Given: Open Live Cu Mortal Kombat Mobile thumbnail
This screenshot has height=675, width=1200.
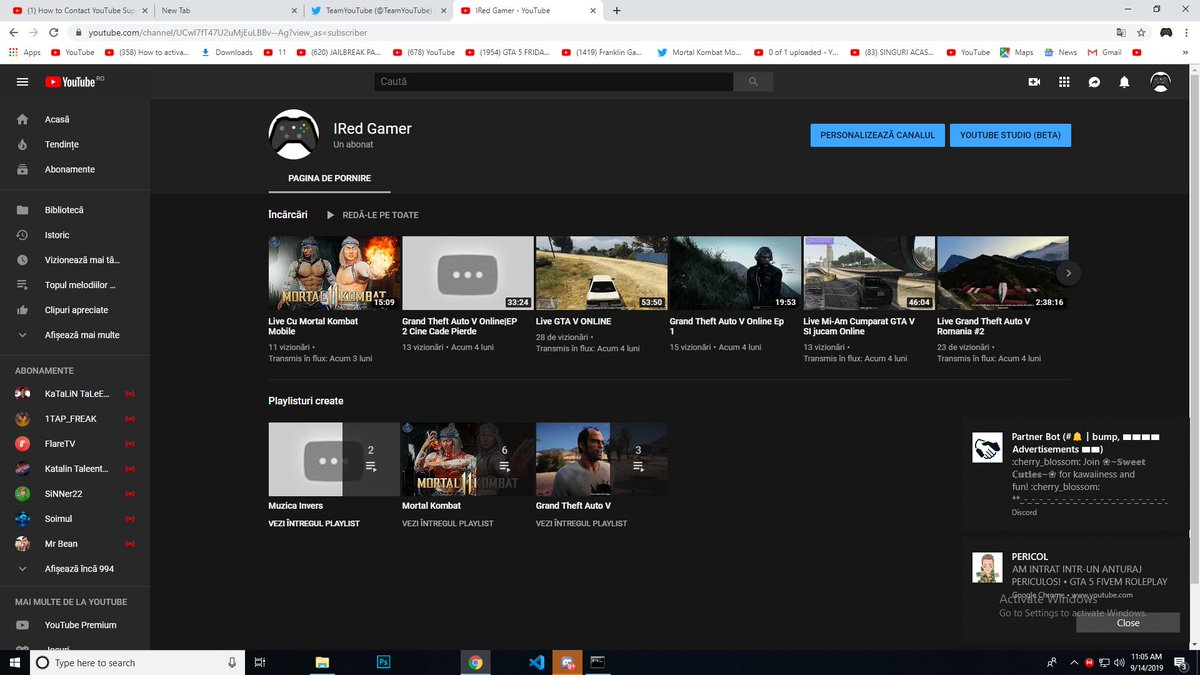Looking at the screenshot, I should click(334, 273).
